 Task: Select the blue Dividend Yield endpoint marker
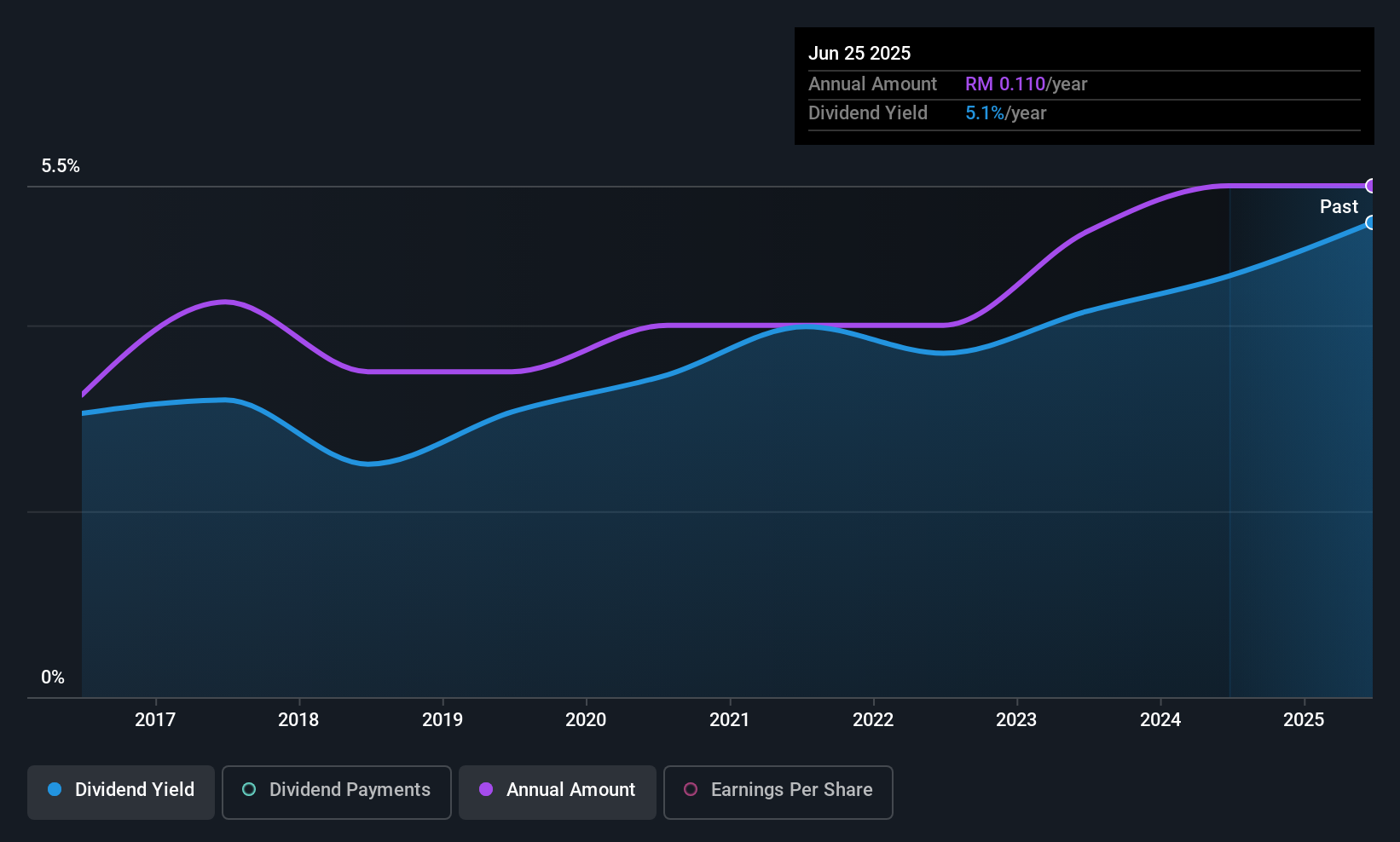pos(1371,222)
